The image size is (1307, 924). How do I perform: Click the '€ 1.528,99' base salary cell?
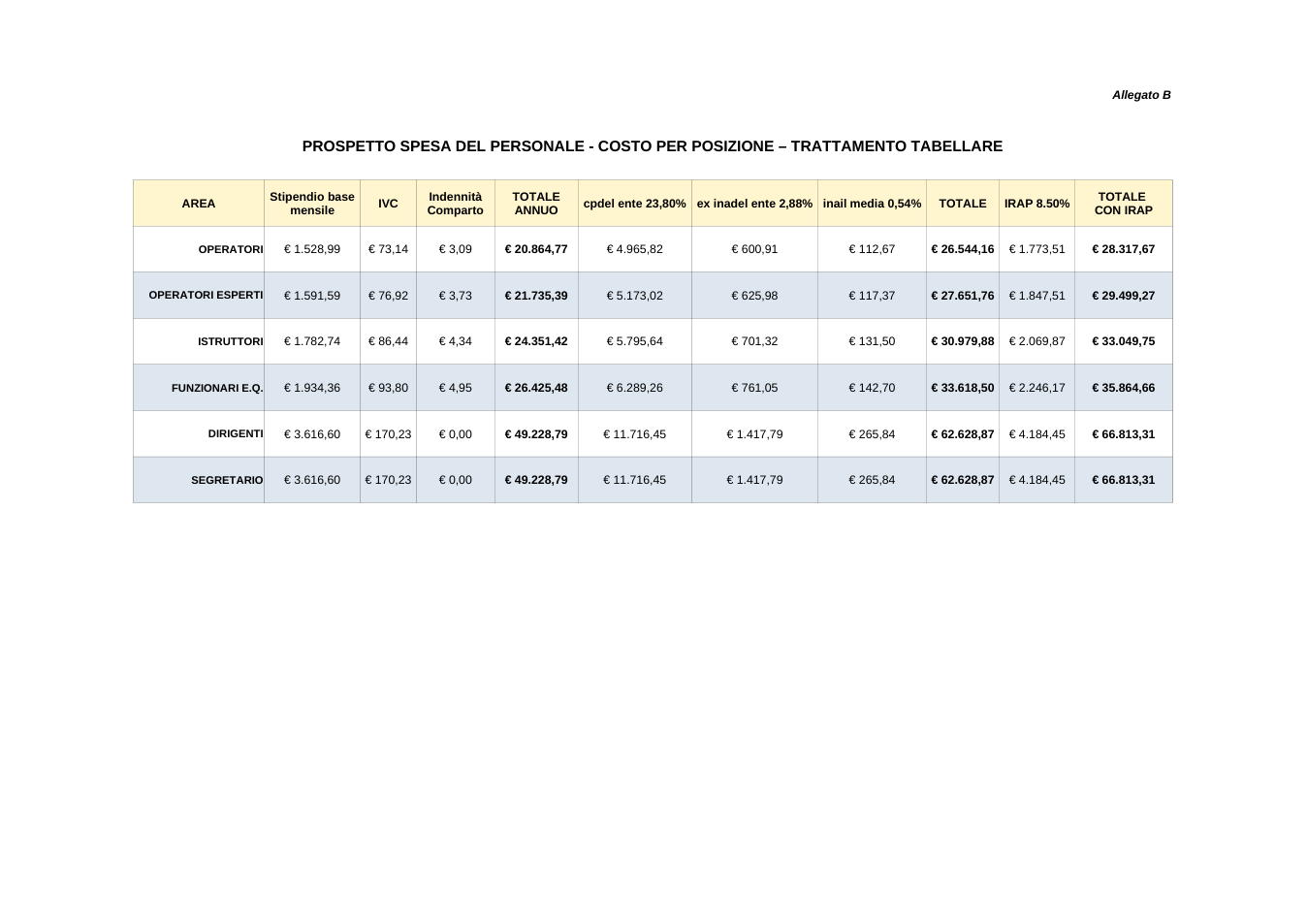click(312, 249)
